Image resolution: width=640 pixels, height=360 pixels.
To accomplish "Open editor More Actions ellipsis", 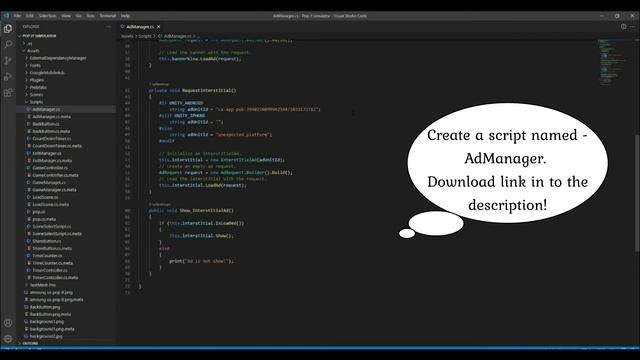I will 633,27.
